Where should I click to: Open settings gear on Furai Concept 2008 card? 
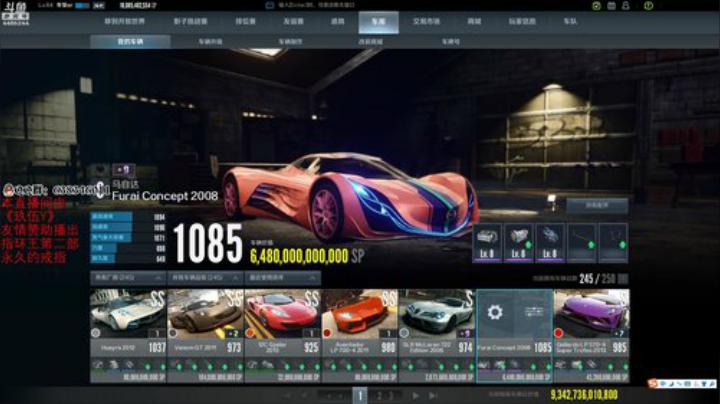point(495,313)
